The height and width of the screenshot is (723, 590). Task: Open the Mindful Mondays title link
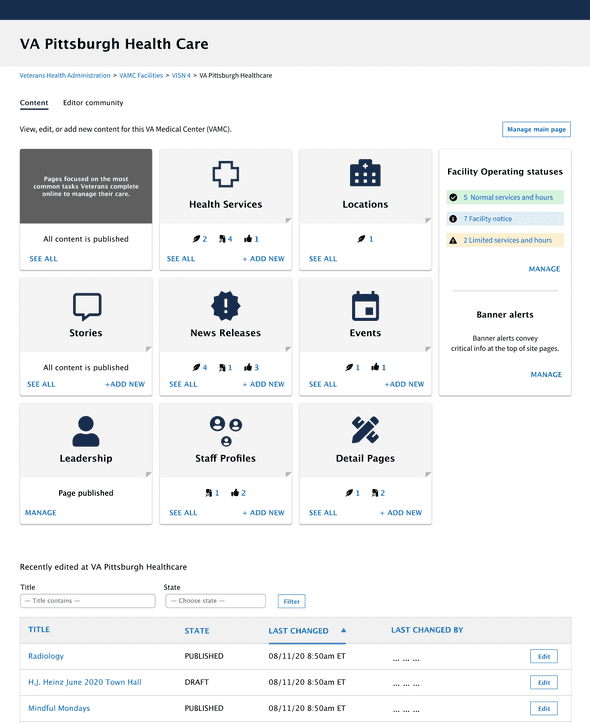click(x=59, y=708)
